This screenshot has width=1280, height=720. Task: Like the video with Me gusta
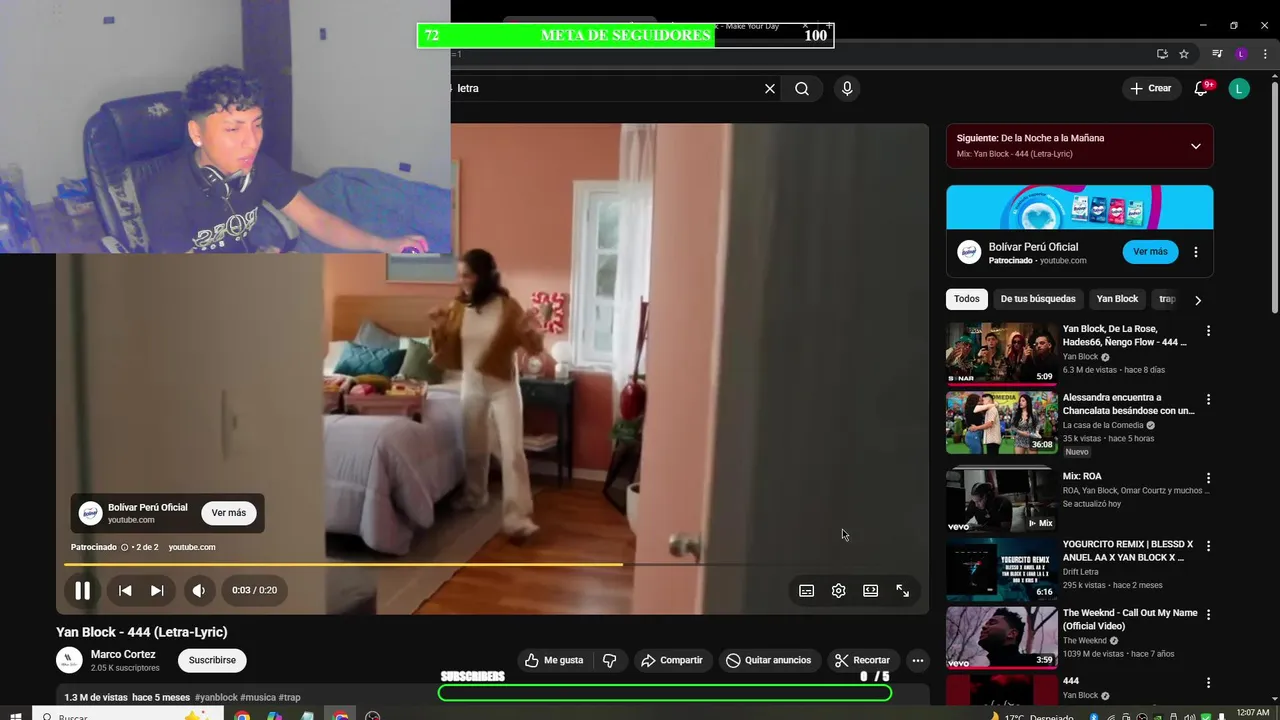554,660
